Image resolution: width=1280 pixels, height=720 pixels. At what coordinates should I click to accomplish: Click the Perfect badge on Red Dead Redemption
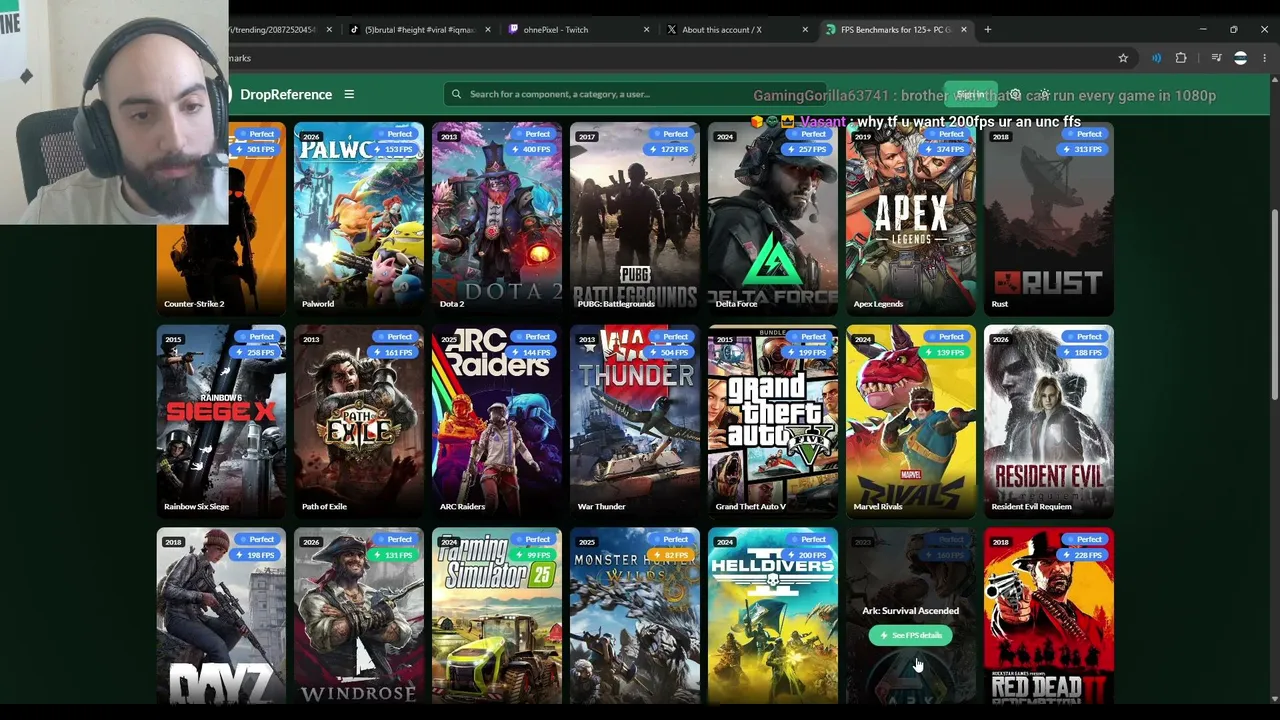tap(1085, 540)
